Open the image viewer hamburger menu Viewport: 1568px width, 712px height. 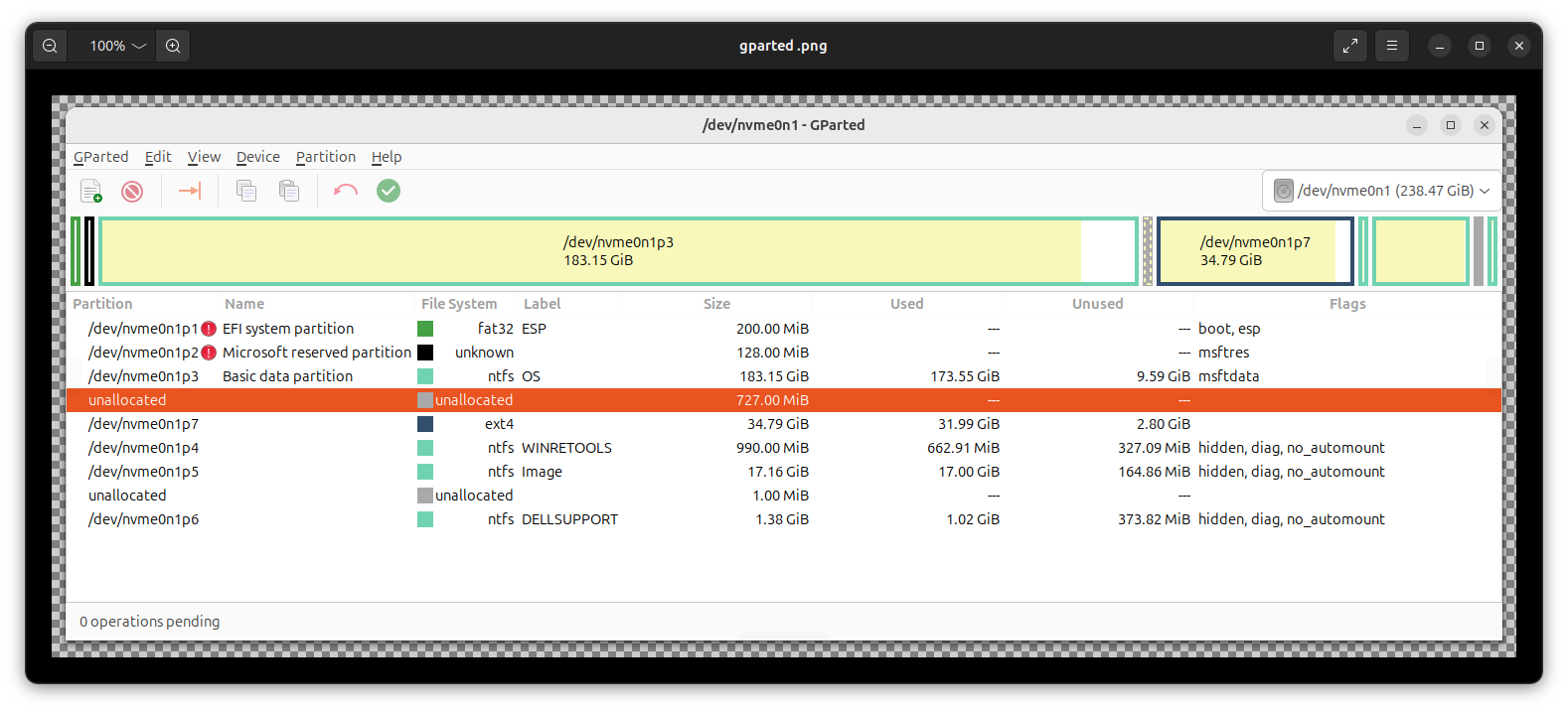1391,46
